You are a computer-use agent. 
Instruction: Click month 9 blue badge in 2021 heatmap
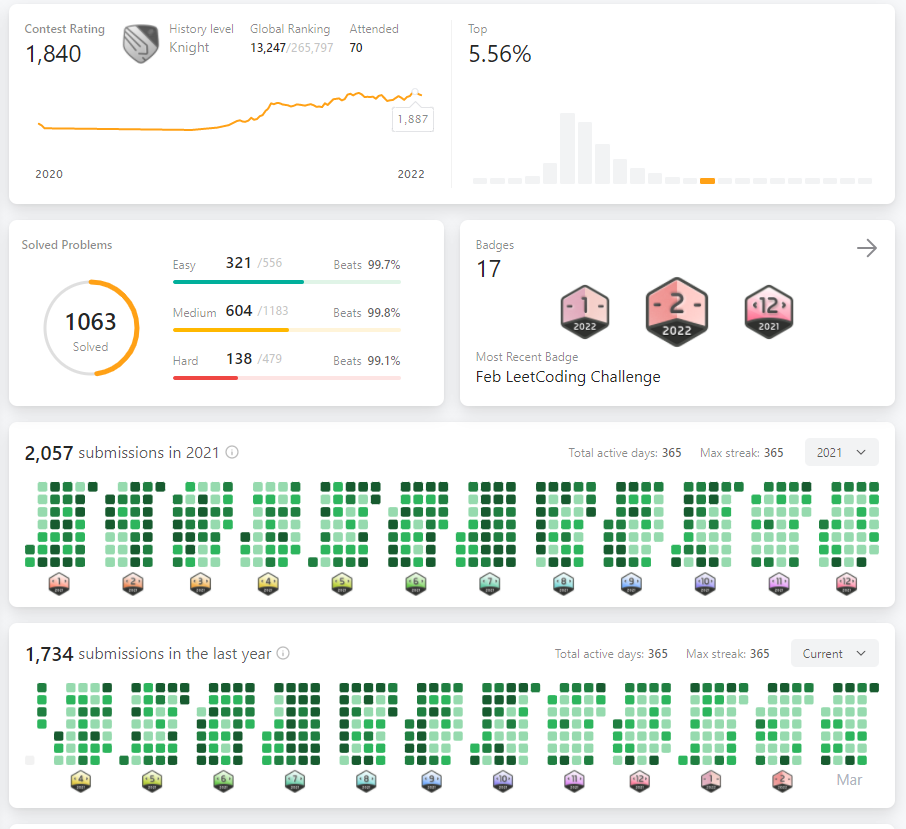(x=631, y=583)
